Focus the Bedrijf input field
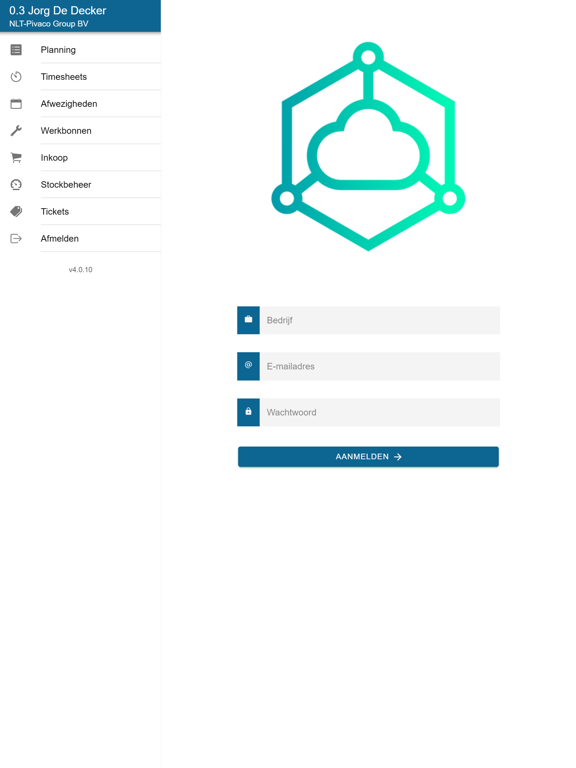576x768 pixels. point(380,320)
